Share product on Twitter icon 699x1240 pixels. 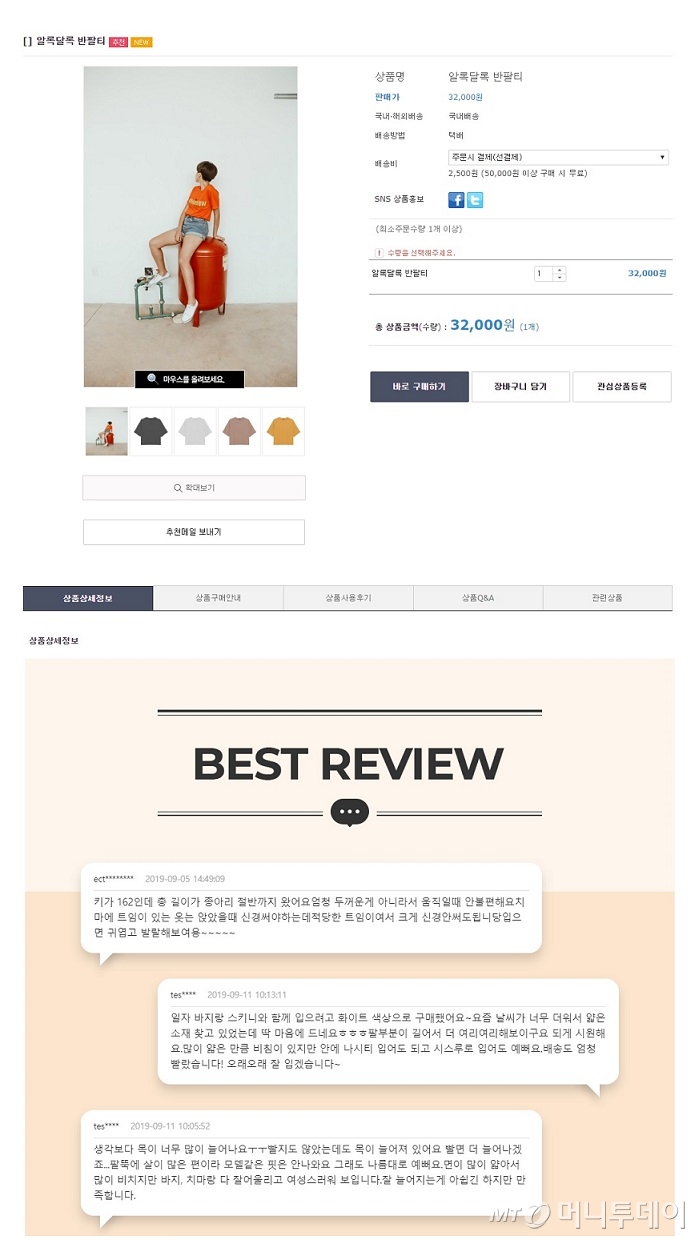(475, 200)
